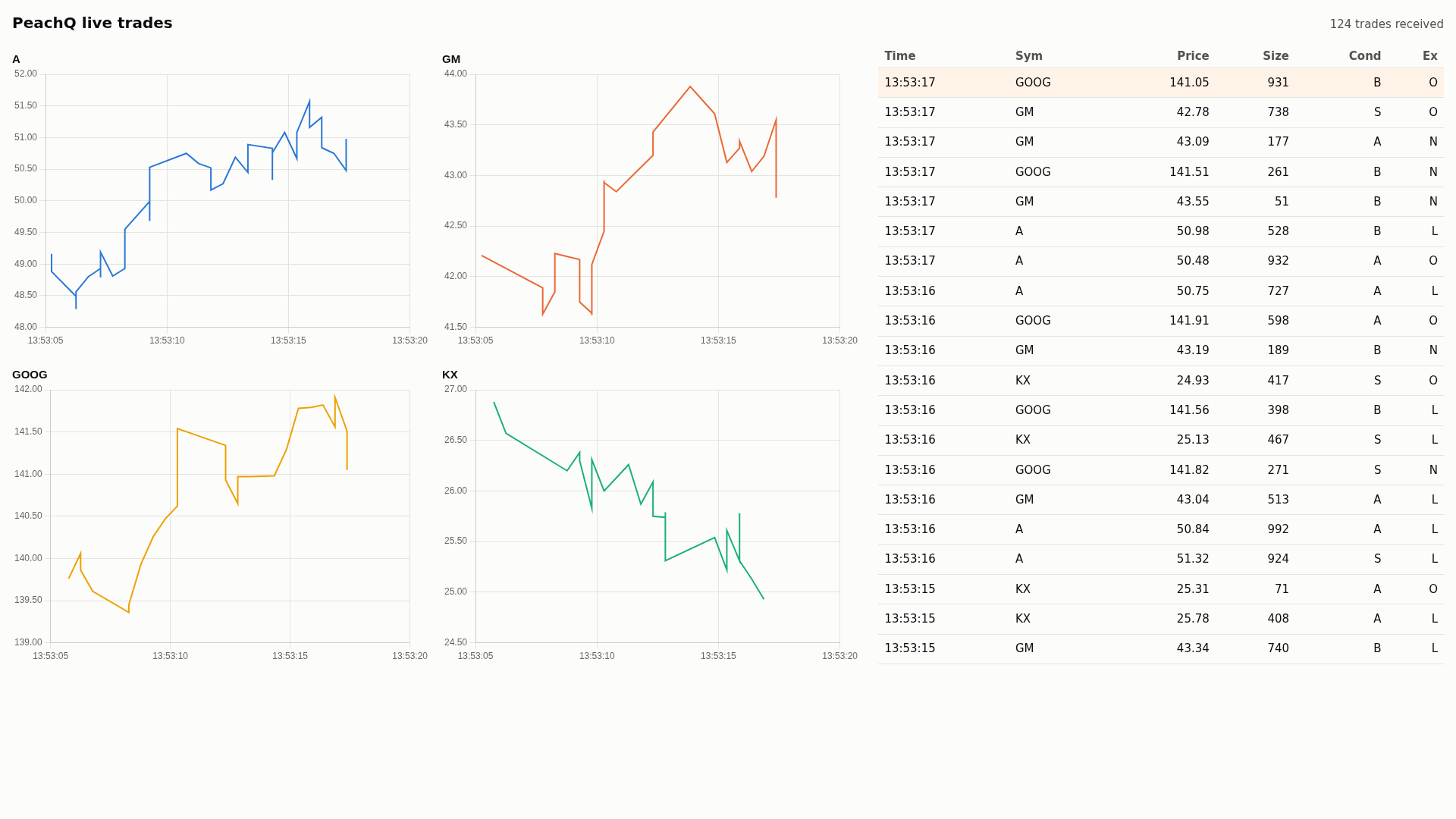This screenshot has width=1456, height=819.
Task: Click the 124 trades received counter
Action: point(1386,24)
